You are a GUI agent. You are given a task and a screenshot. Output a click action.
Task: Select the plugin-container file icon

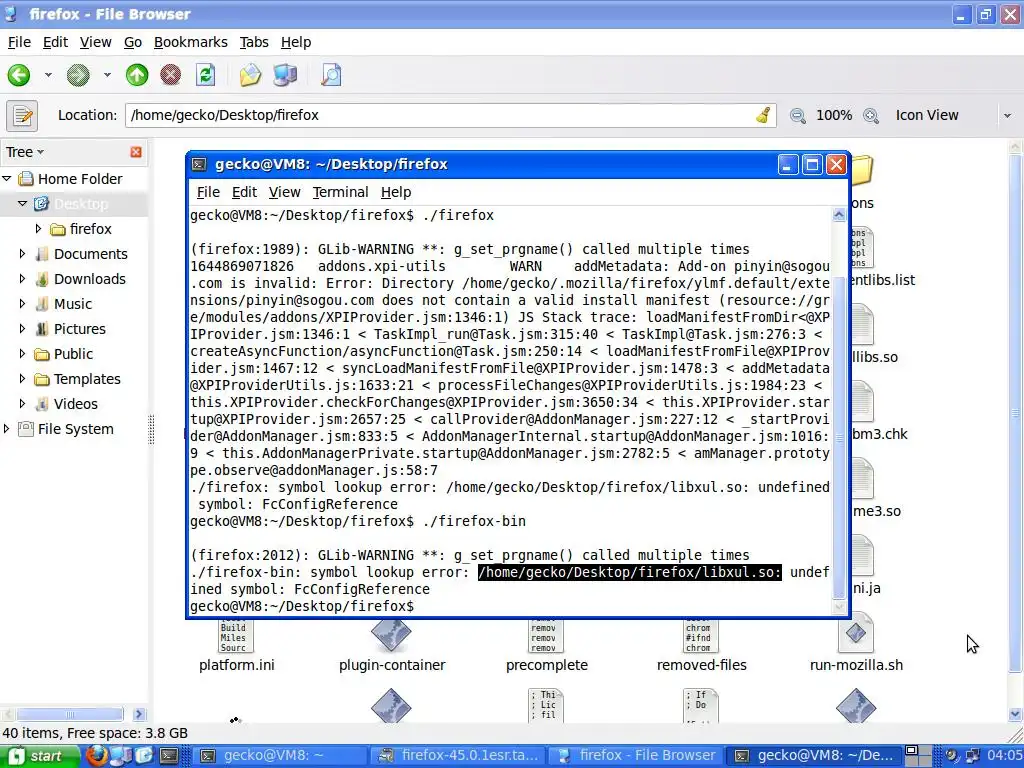click(x=391, y=635)
